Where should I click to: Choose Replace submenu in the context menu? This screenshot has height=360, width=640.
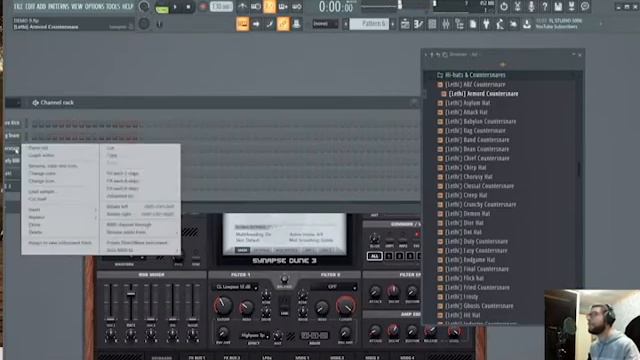37,218
